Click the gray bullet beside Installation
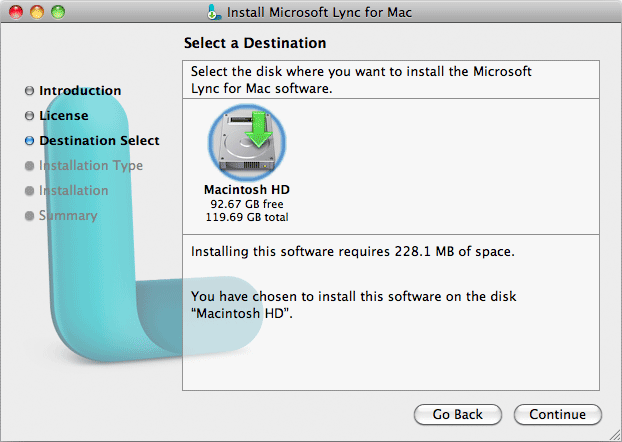Viewport: 622px width, 442px height. coord(29,190)
